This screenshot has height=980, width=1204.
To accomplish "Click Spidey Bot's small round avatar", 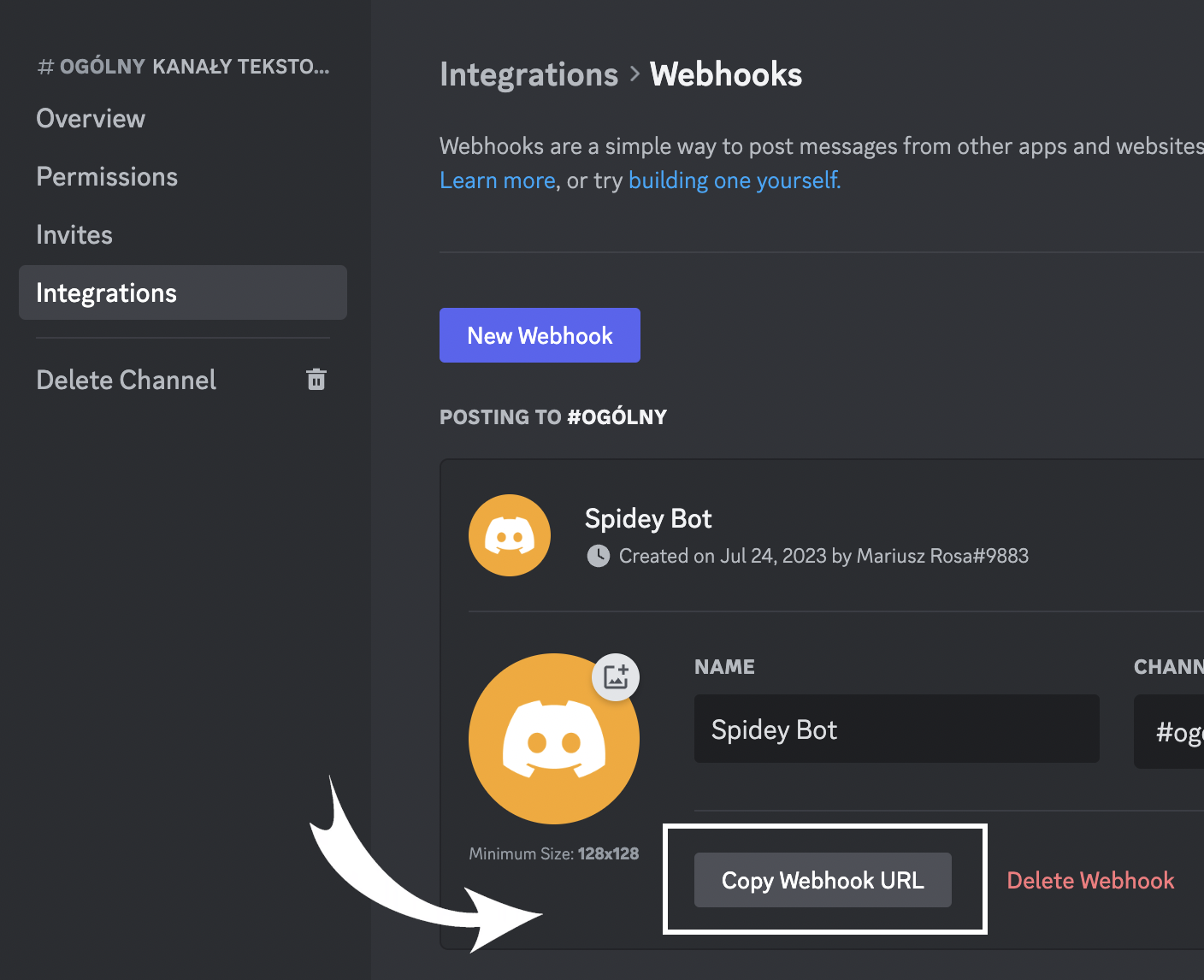I will 509,535.
